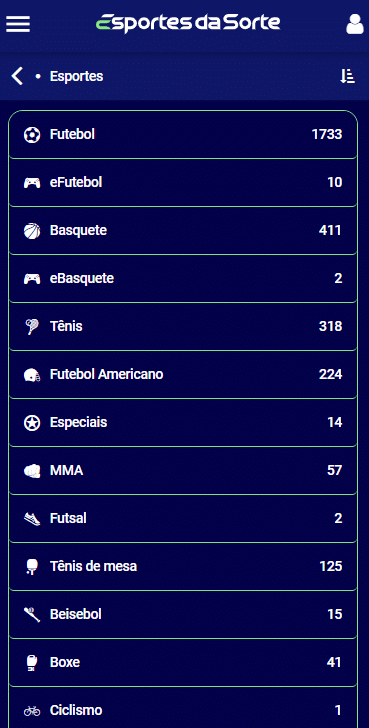Click the 1733 count for Futebol
Screen dimensions: 369x728
[x=327, y=135]
